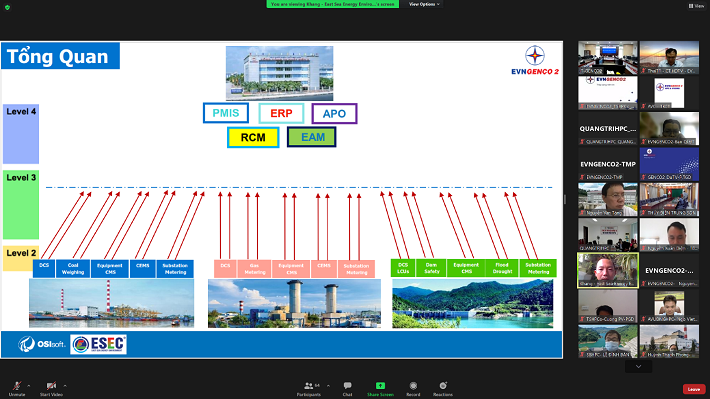Click the pink Gas Metering box
The image size is (710, 399).
(x=254, y=269)
